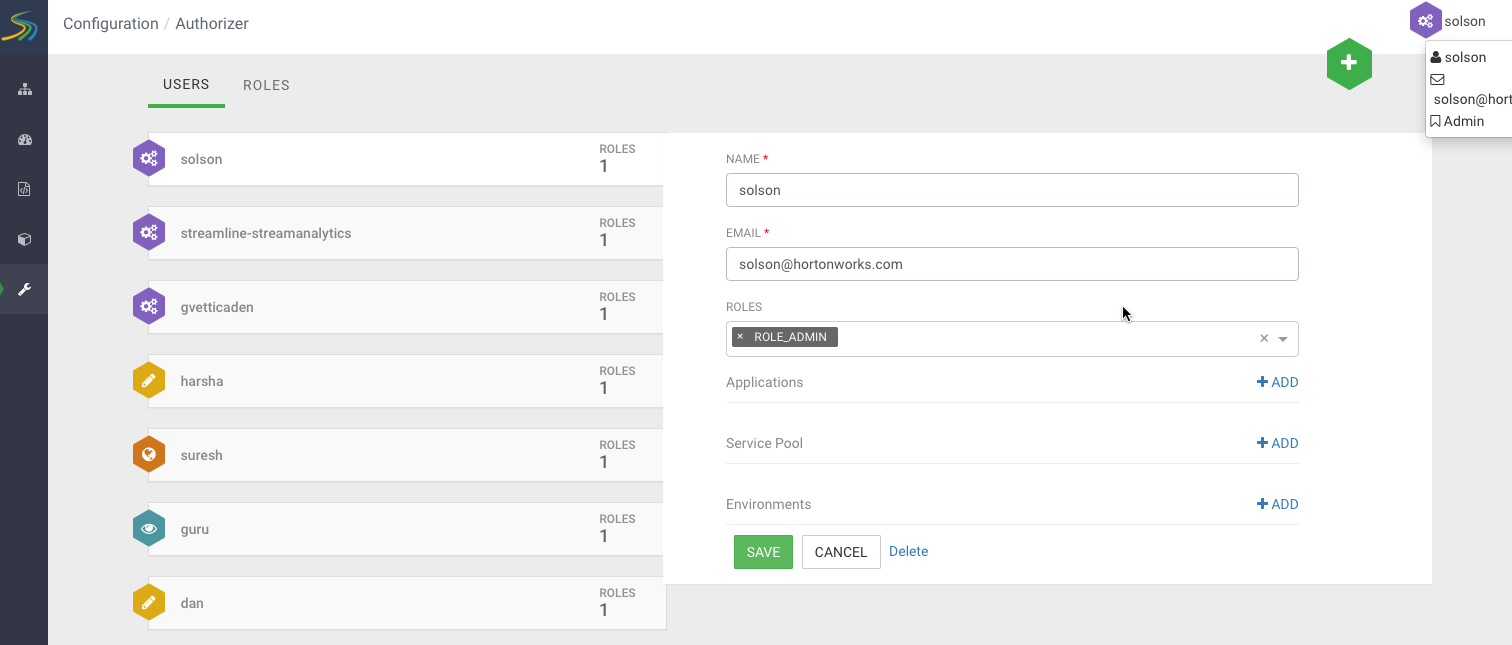Remove the ROLE_ADMIN tag with its x
This screenshot has height=645, width=1512.
coord(740,337)
